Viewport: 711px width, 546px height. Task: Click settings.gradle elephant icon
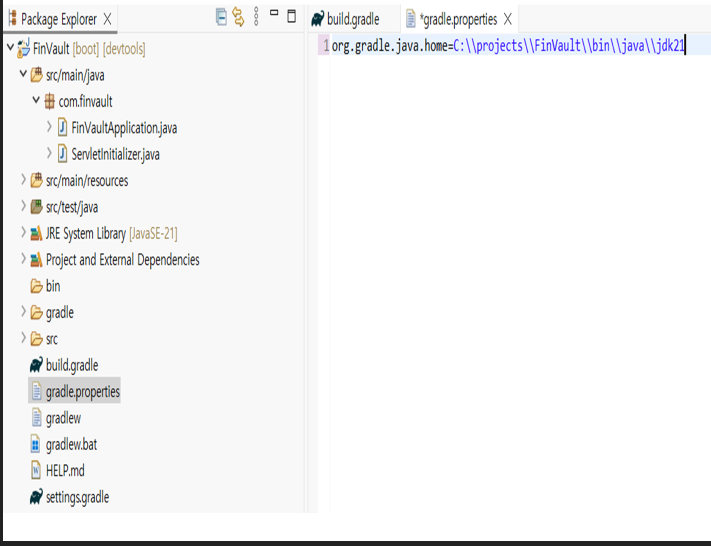tap(36, 497)
